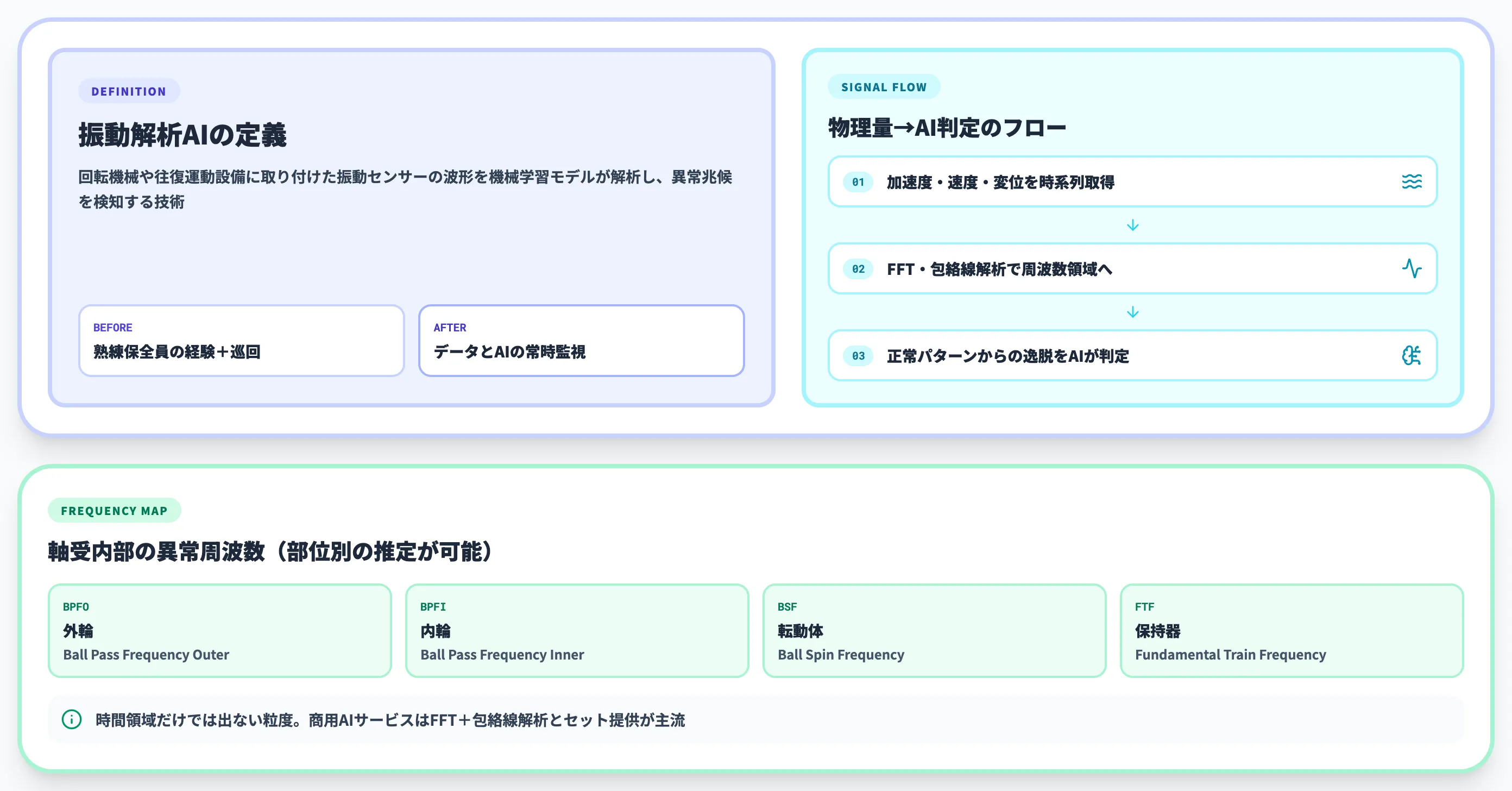This screenshot has height=791, width=1512.
Task: Click the arrow between step 01 and 02
Action: point(1132,225)
